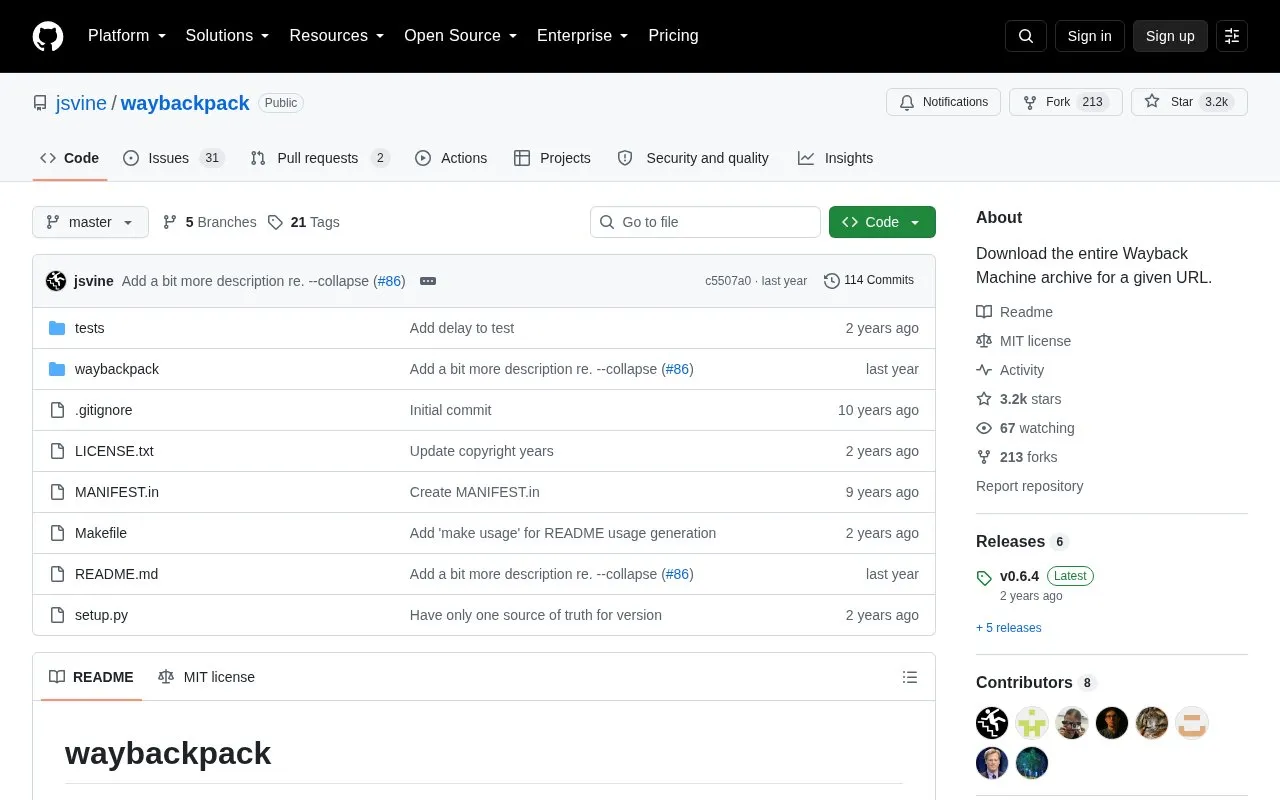Open appearance settings icon in header
Viewport: 1280px width, 800px height.
tap(1232, 36)
